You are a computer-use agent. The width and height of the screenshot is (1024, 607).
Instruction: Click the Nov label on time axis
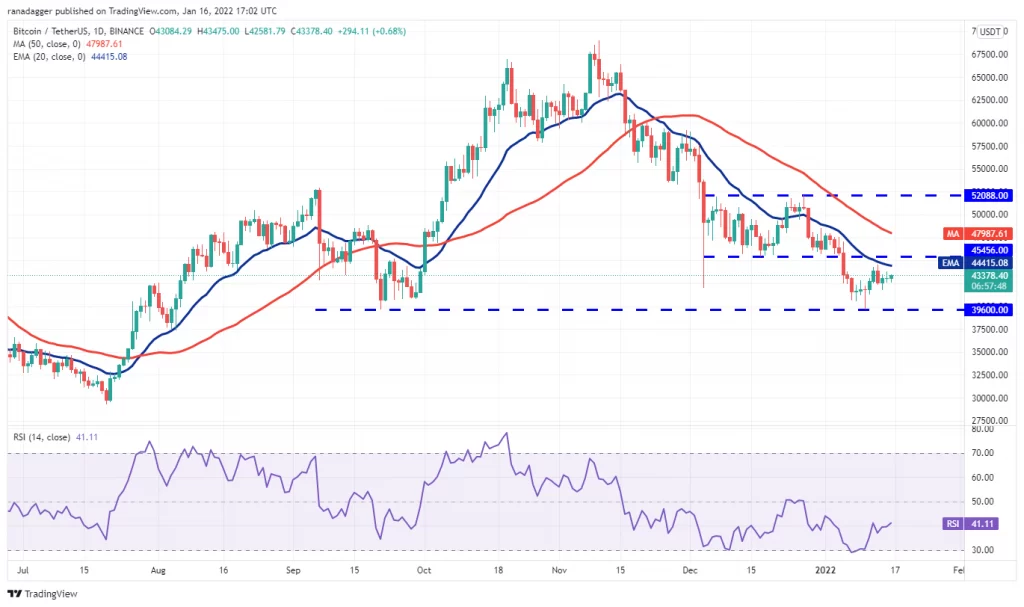coord(559,570)
